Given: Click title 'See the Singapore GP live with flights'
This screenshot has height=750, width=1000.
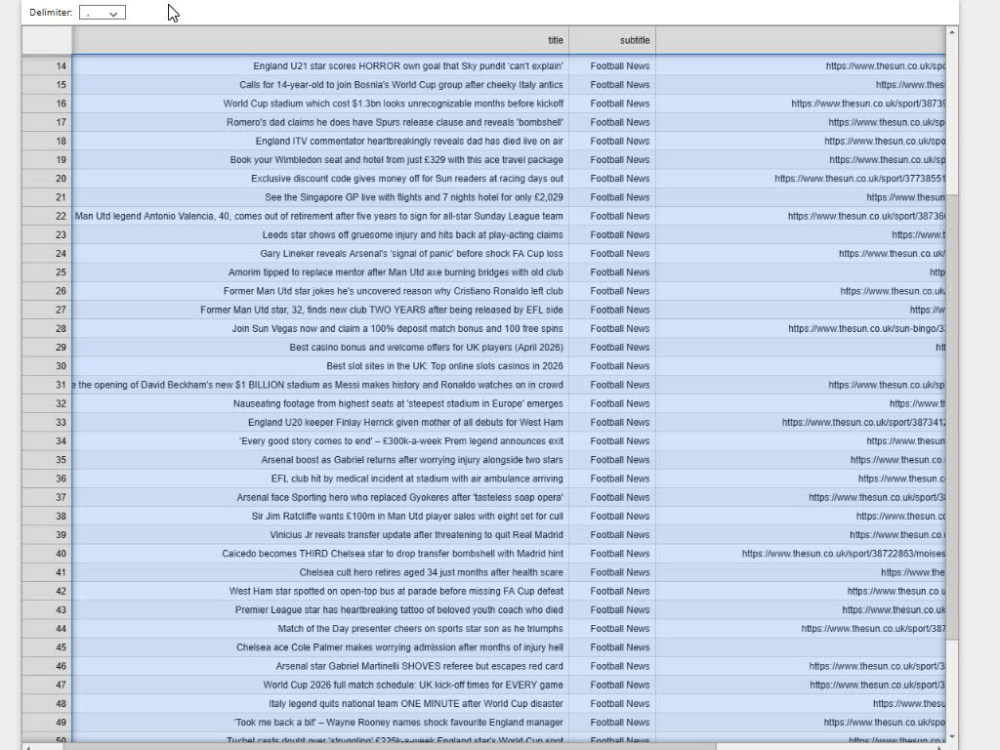Looking at the screenshot, I should [414, 197].
